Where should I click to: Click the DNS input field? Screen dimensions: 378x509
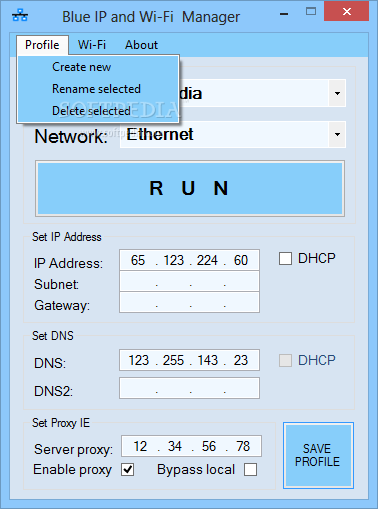[189, 360]
